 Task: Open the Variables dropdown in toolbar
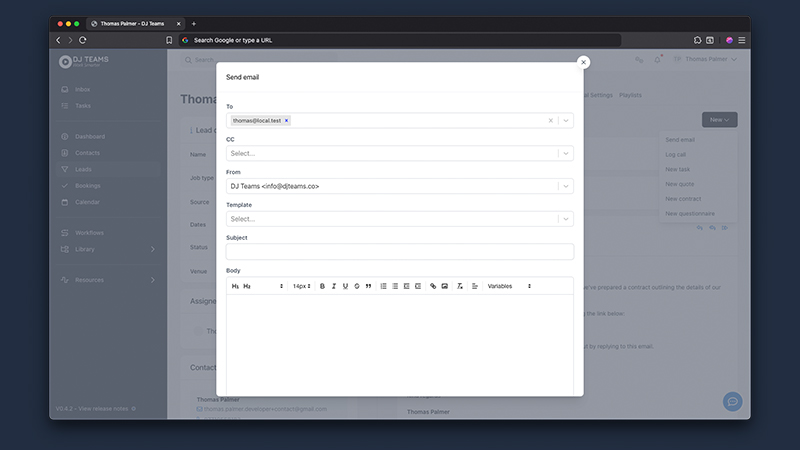tap(508, 286)
